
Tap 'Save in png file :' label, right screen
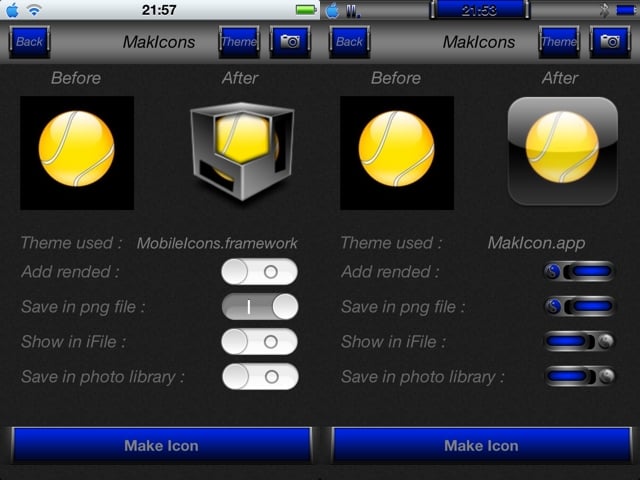point(403,307)
